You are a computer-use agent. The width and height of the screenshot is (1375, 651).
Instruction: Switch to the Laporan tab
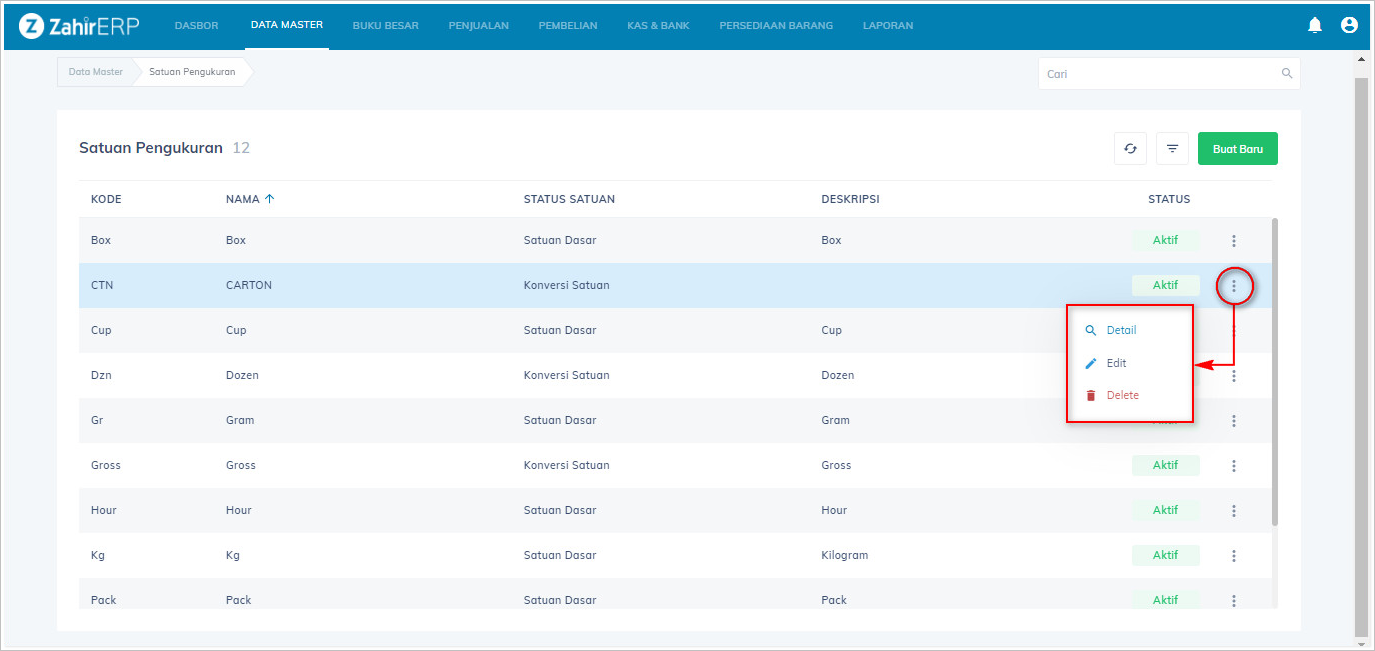pos(887,25)
